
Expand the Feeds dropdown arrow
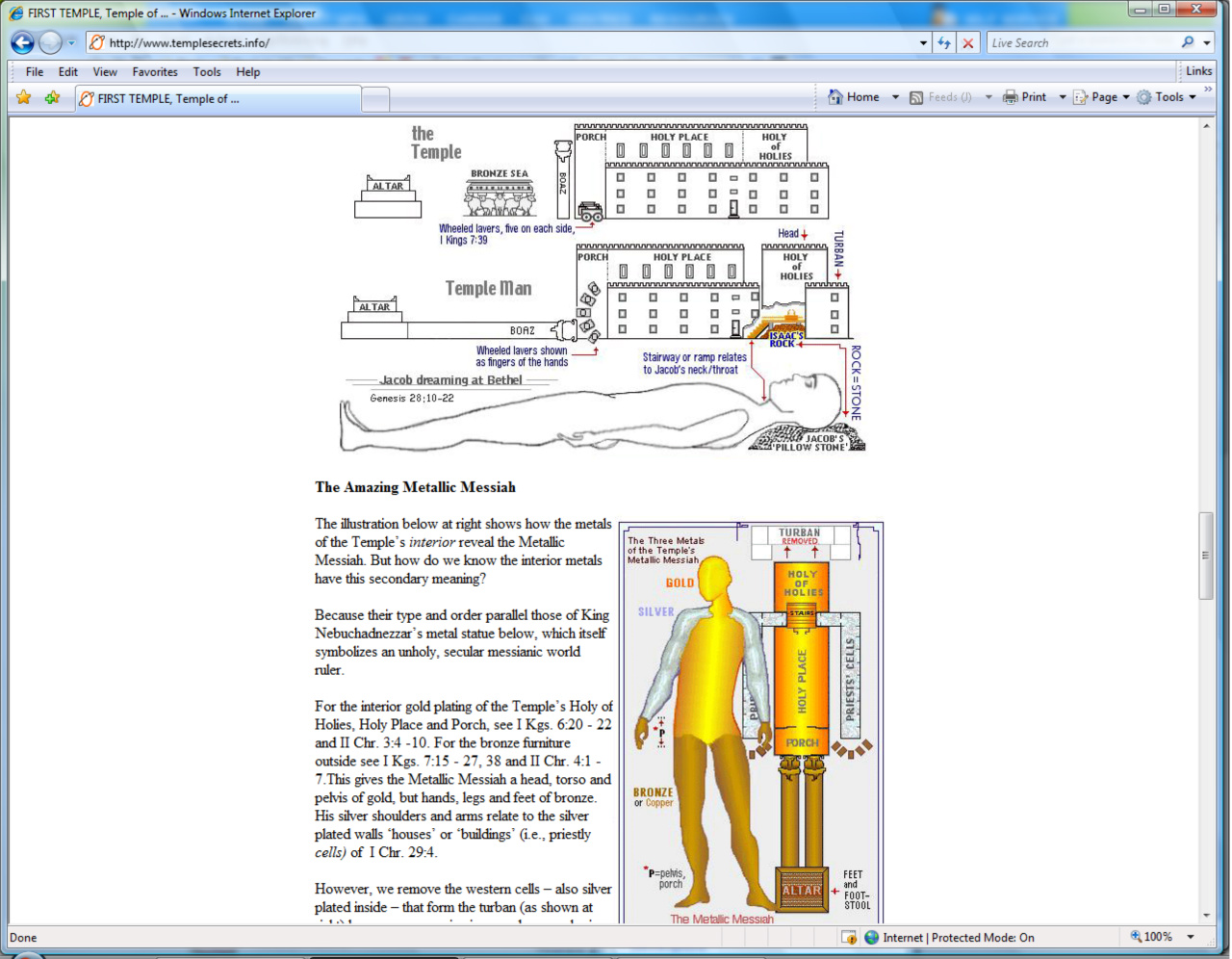click(988, 97)
